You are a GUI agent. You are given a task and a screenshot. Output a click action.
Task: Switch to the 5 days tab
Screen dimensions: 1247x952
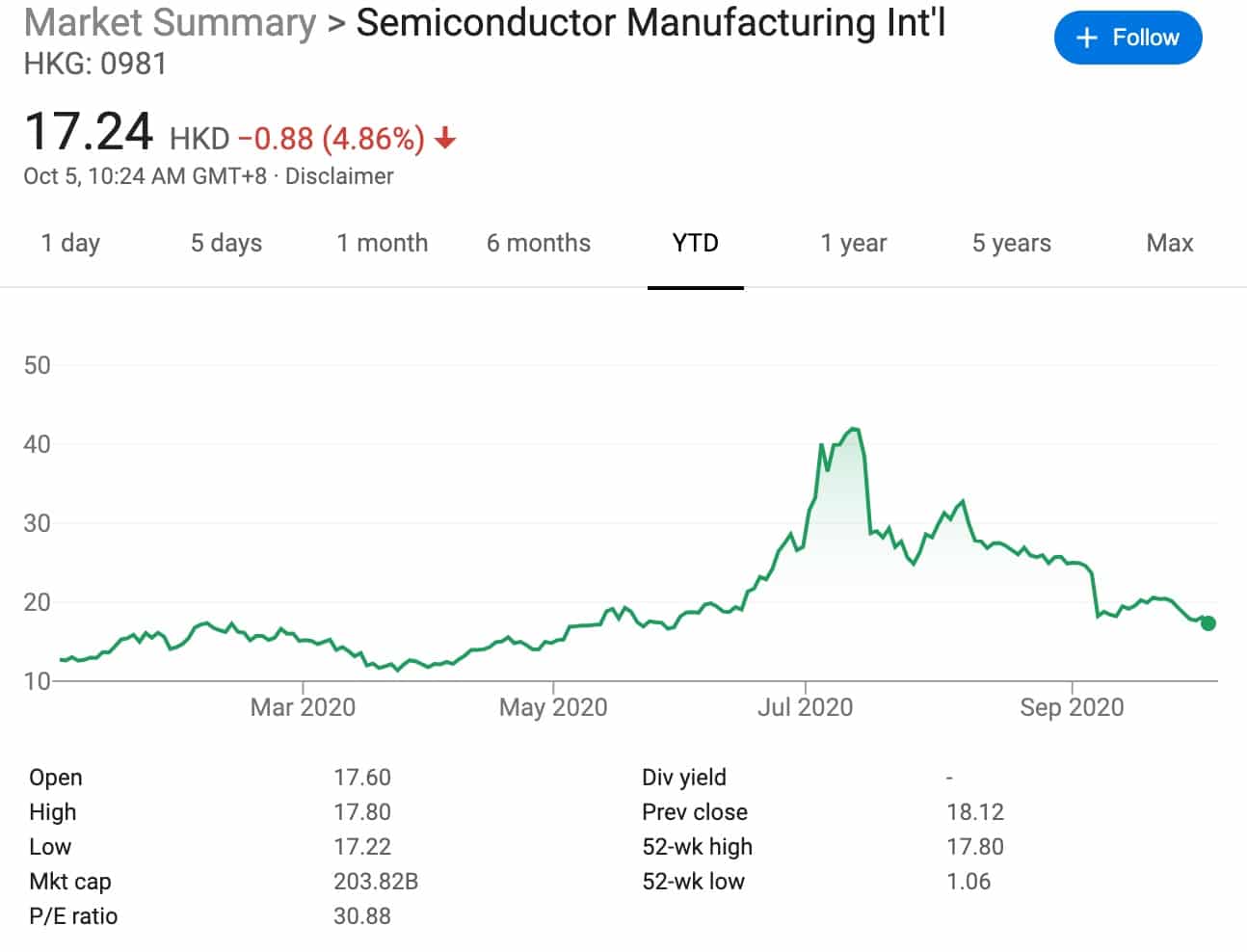pyautogui.click(x=226, y=243)
